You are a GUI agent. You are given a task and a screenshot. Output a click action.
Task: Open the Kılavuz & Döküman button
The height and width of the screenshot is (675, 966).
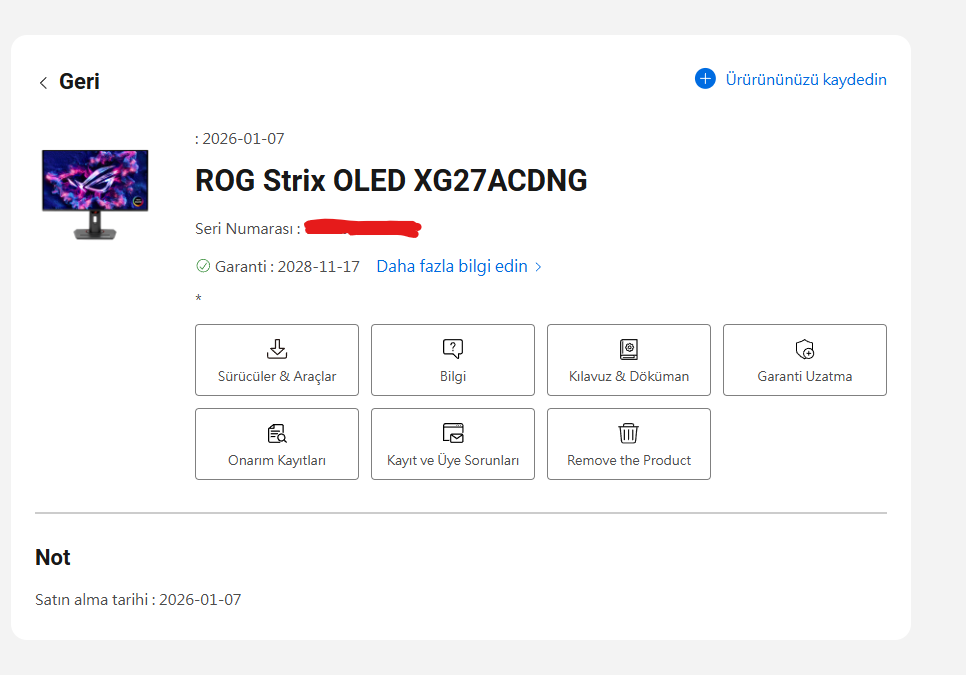(x=628, y=360)
